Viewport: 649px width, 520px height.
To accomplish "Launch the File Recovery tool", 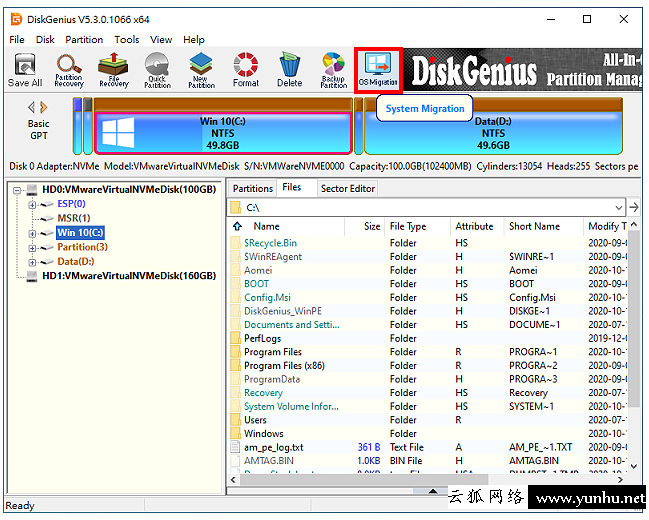I will tap(114, 70).
